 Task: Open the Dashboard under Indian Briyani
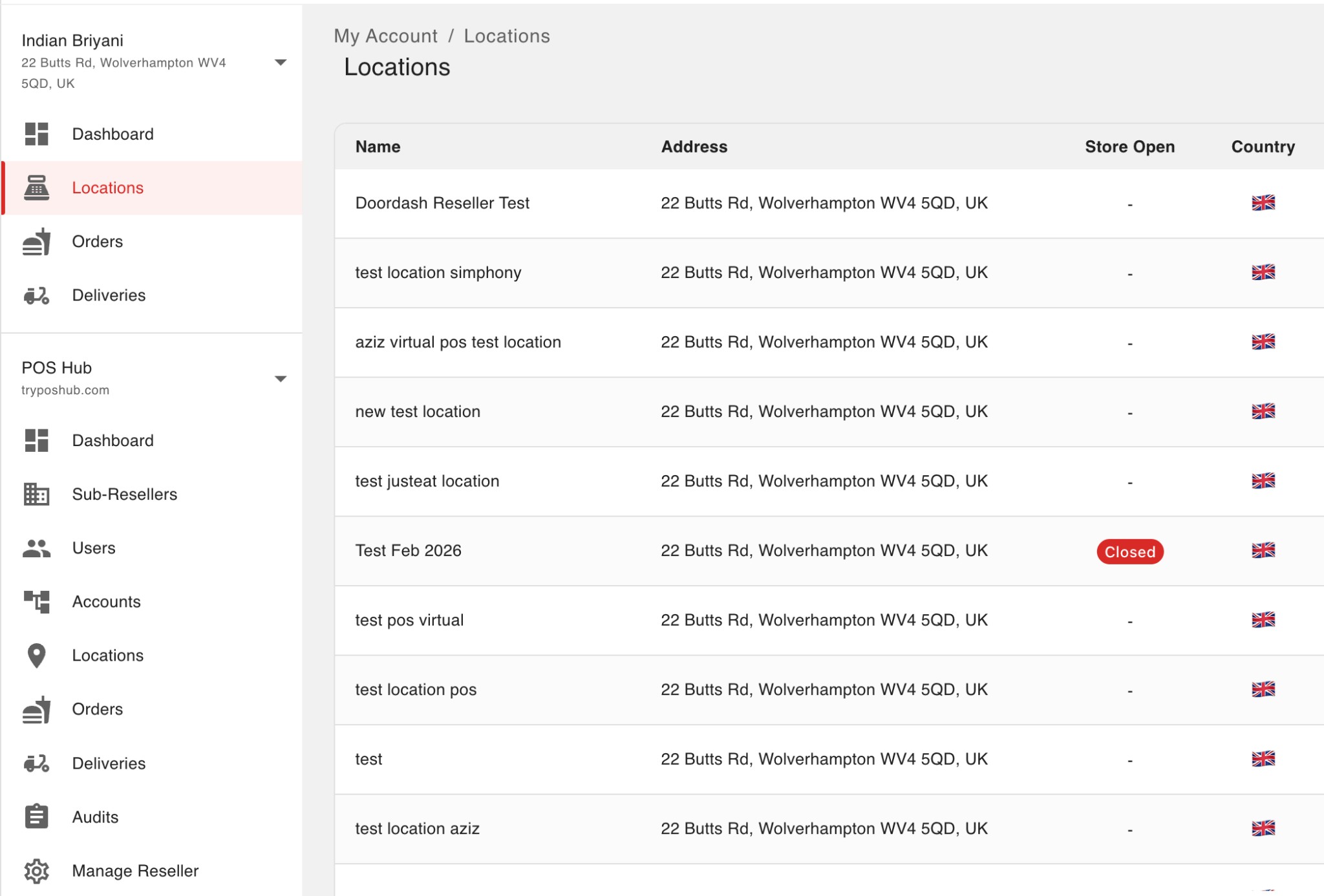click(x=112, y=134)
